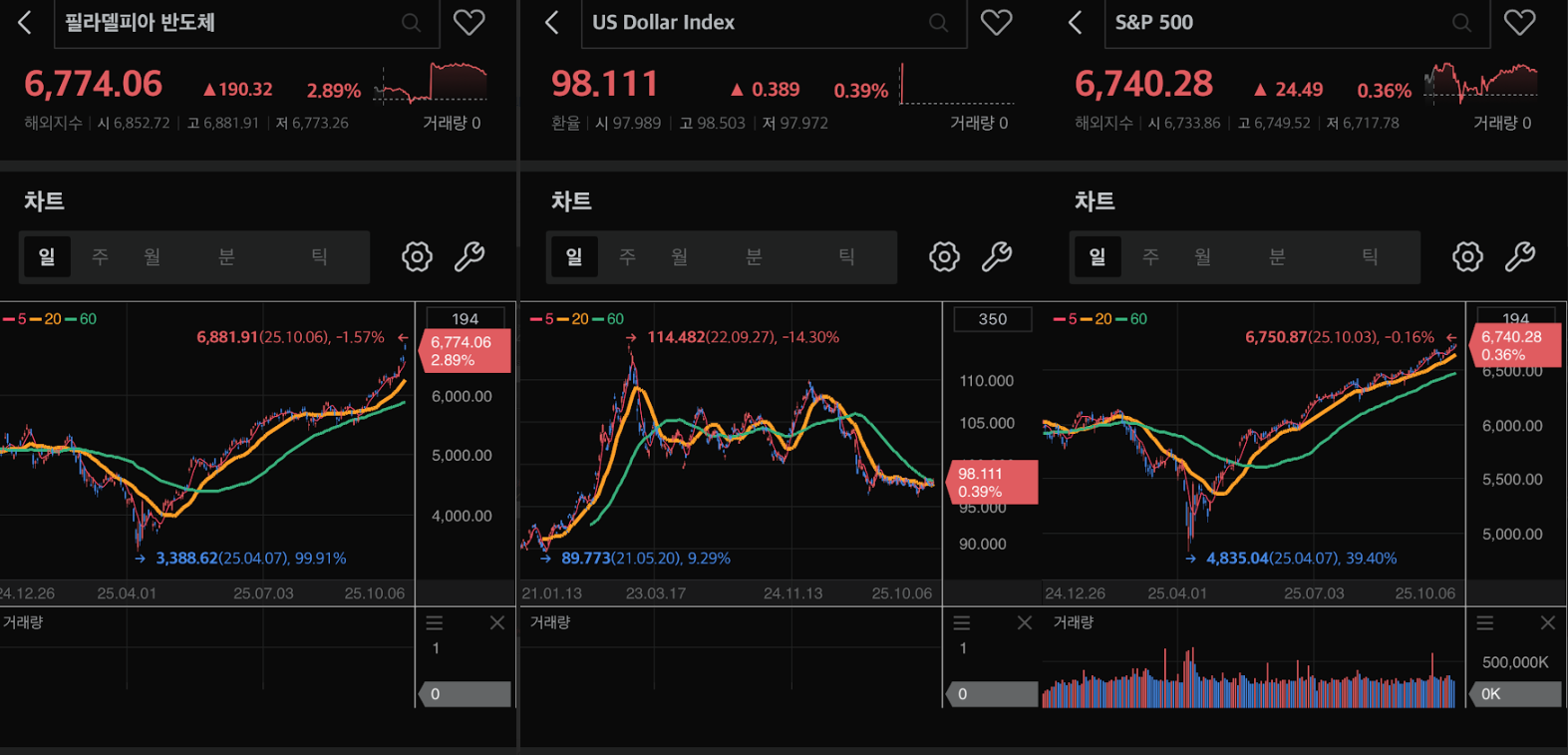
Task: Click the high marker 6,881.91(25.10.06)
Action: 290,337
